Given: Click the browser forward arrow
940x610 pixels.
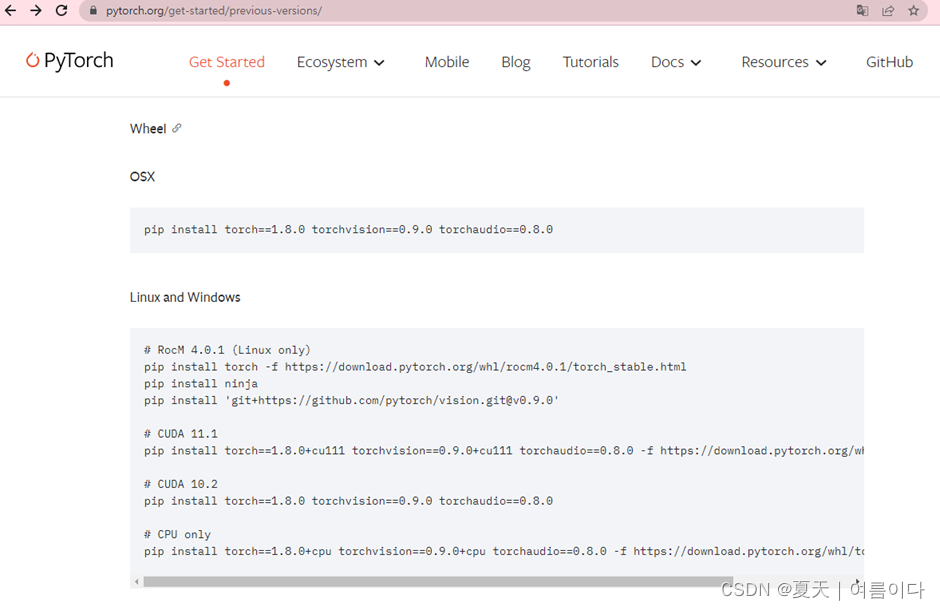Looking at the screenshot, I should 36,10.
